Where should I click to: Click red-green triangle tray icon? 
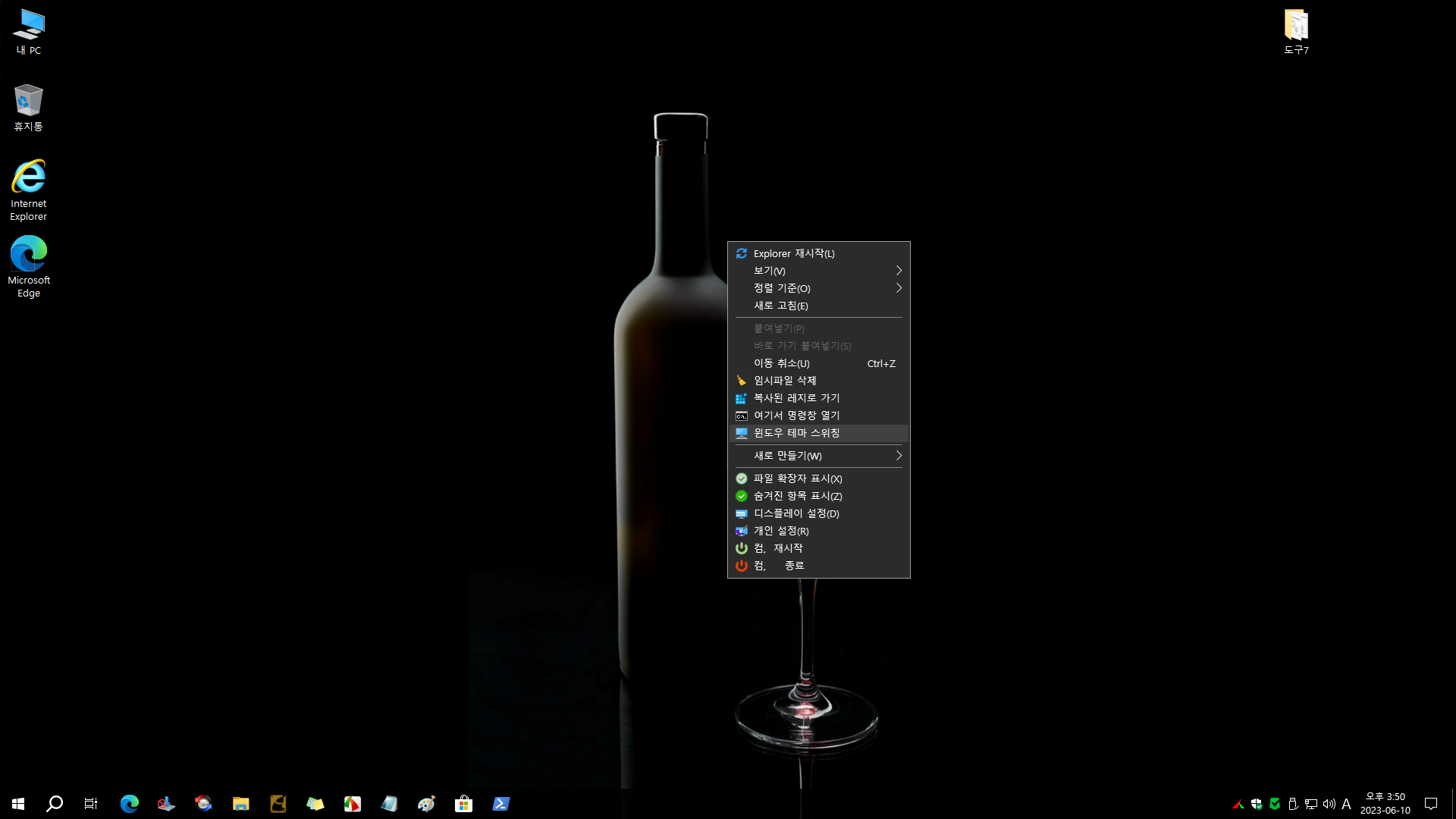click(x=1238, y=804)
